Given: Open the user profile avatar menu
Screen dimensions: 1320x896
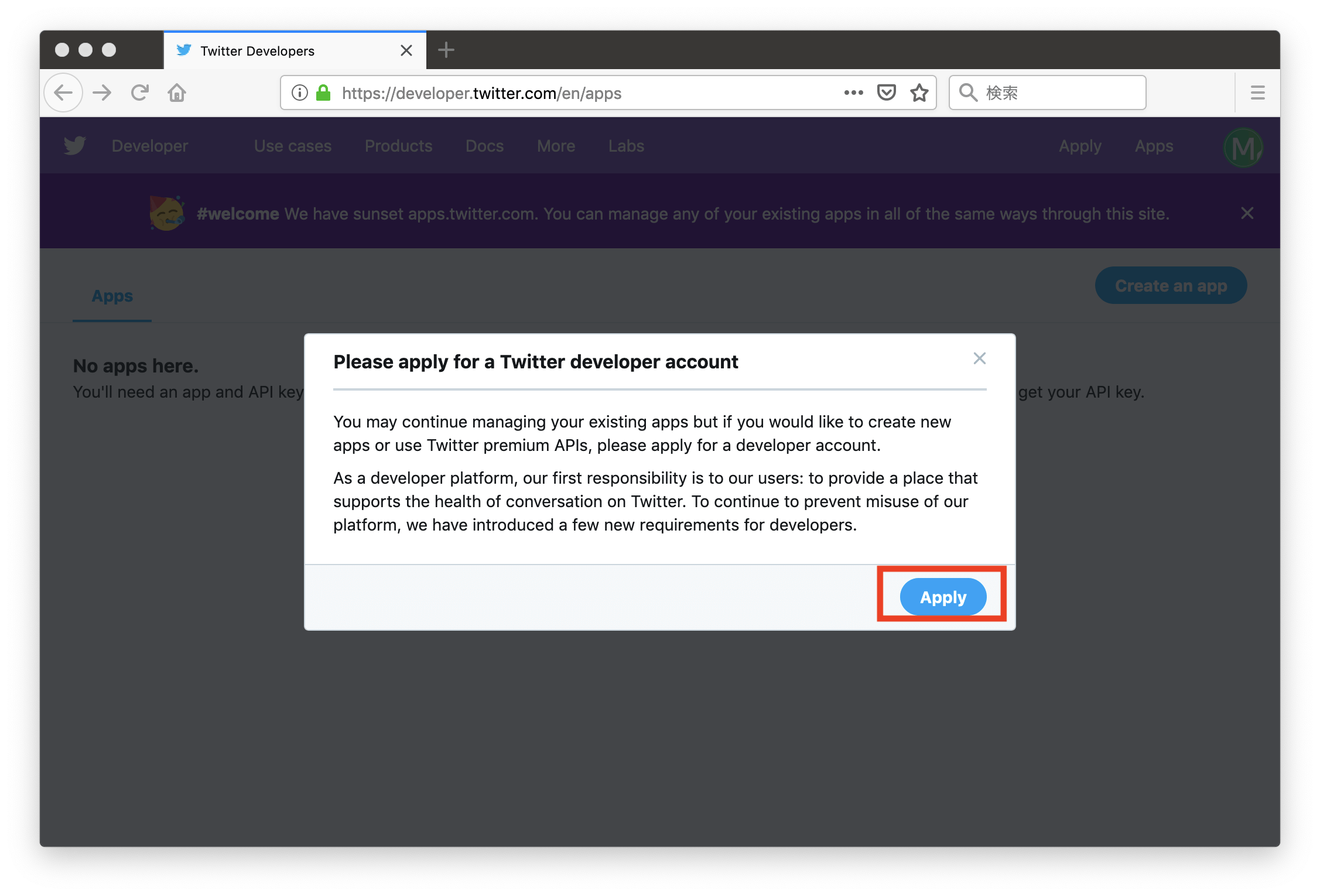Looking at the screenshot, I should (x=1243, y=147).
